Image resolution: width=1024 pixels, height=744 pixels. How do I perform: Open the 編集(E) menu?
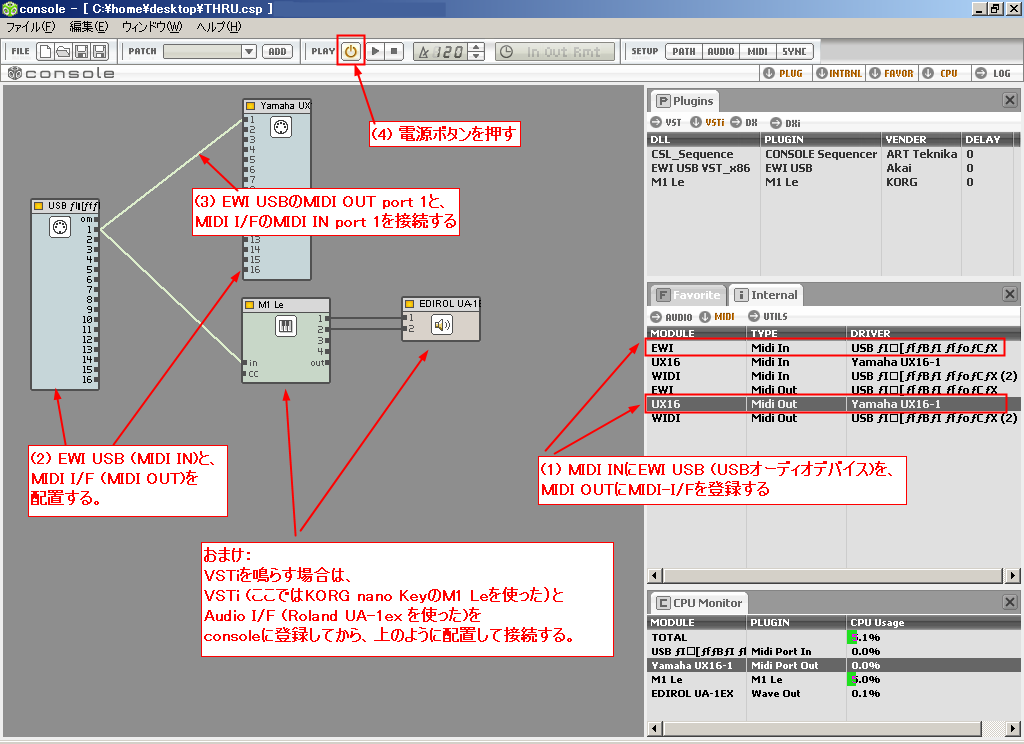tap(89, 27)
